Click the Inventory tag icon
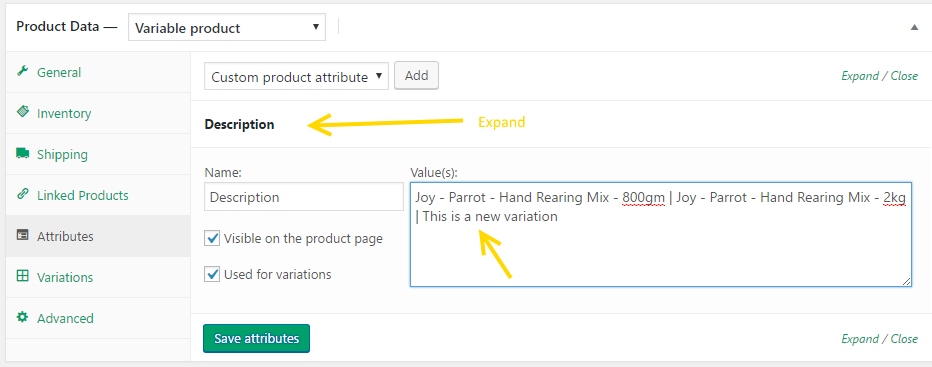Viewport: 932px width, 367px height. click(23, 112)
